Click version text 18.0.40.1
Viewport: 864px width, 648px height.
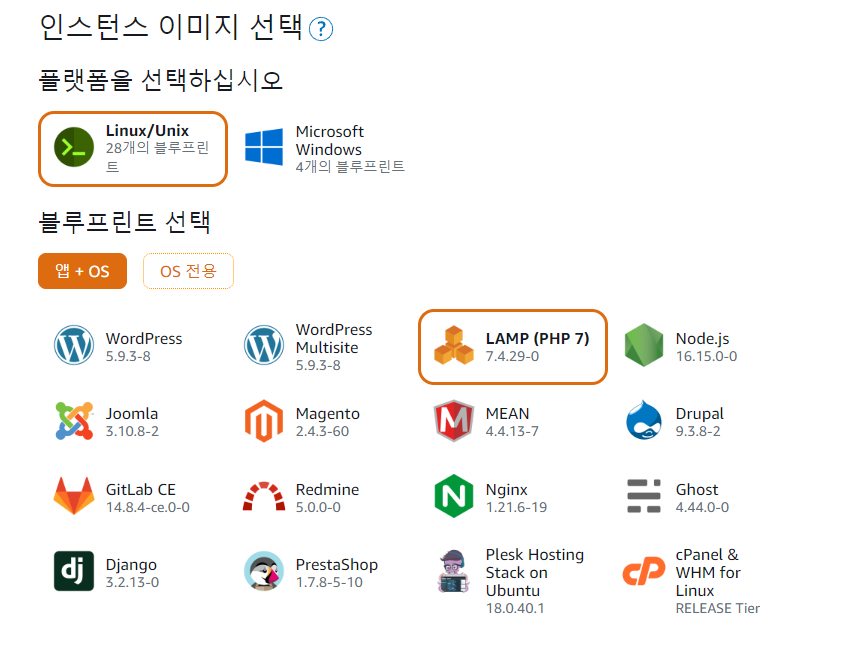[x=515, y=608]
